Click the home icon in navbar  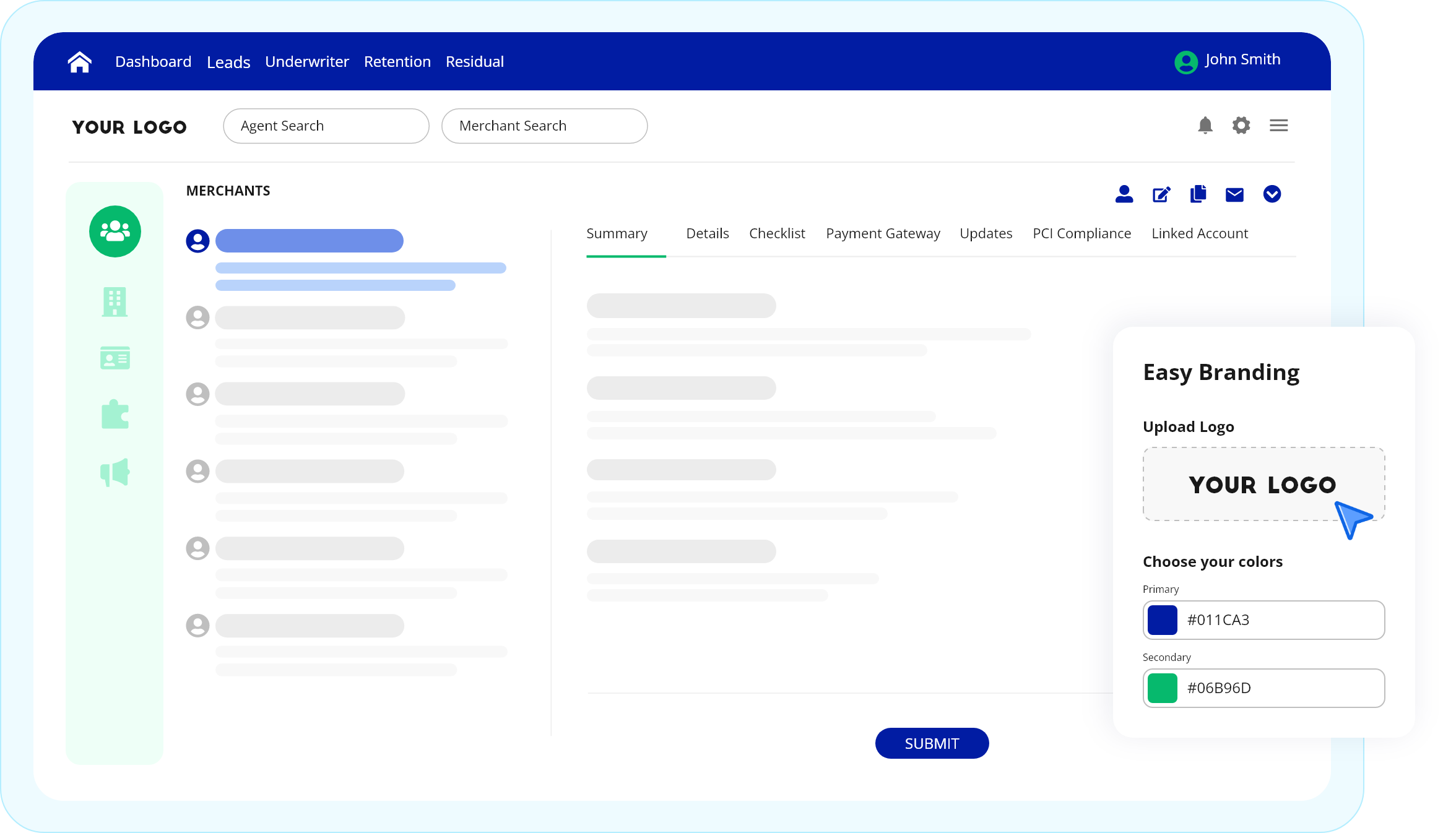pos(80,62)
